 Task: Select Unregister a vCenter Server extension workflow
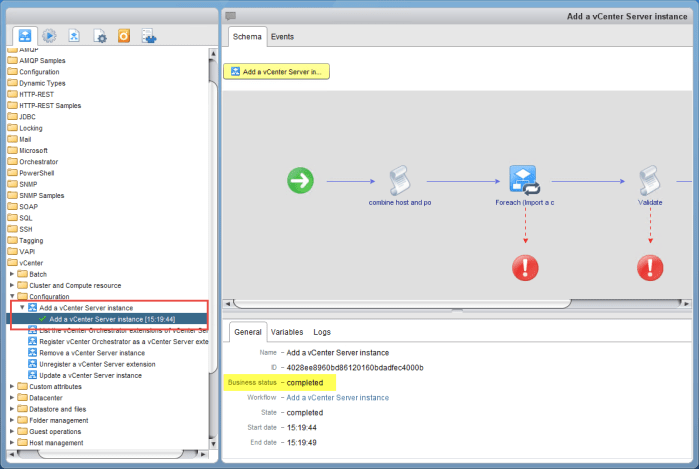click(x=97, y=364)
